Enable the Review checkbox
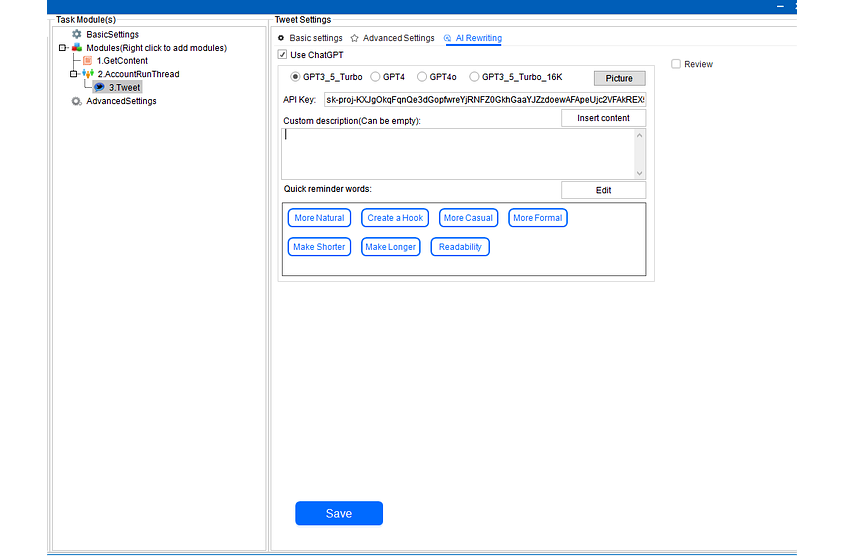The width and height of the screenshot is (844, 560). 676,64
